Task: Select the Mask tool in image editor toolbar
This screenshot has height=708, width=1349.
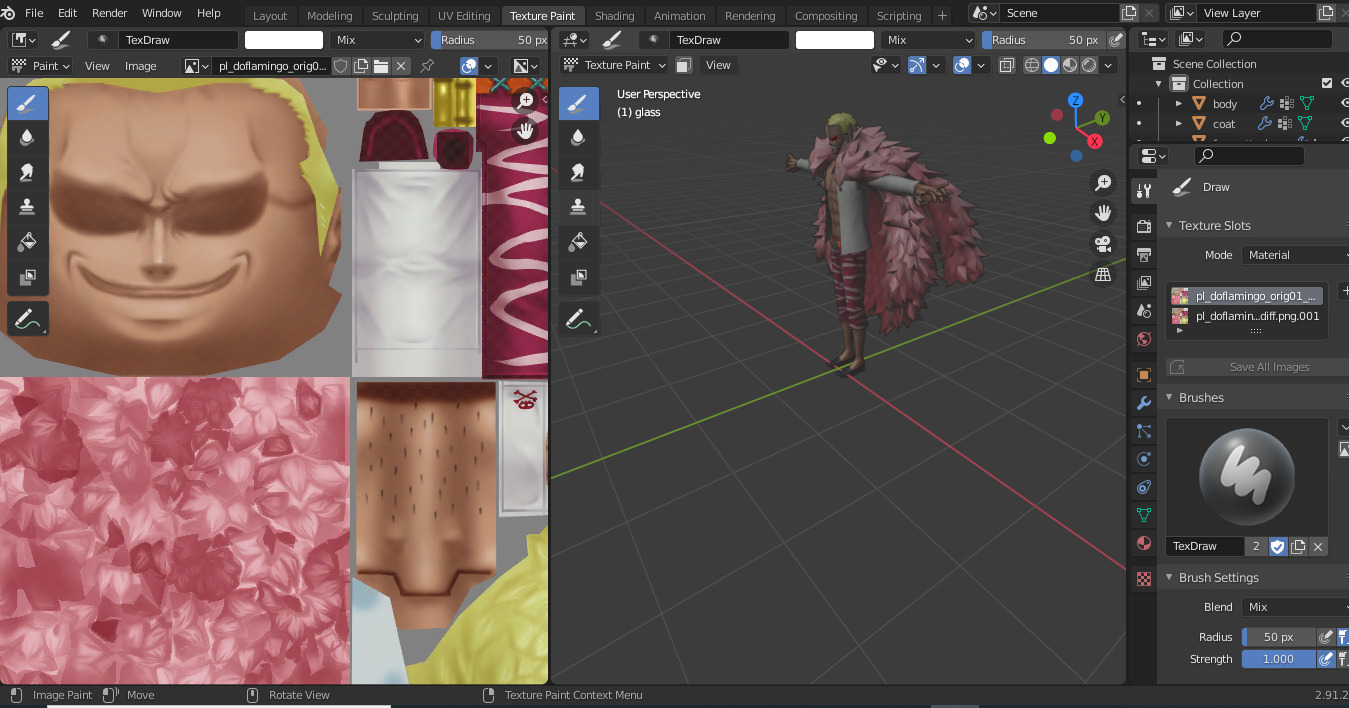Action: point(28,277)
